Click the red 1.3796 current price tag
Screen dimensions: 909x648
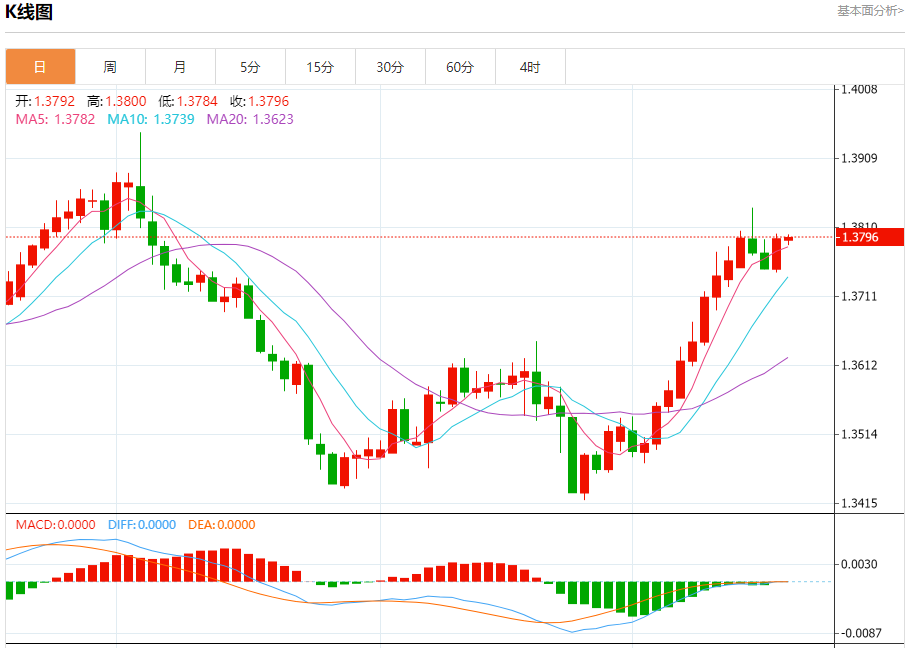[x=870, y=237]
